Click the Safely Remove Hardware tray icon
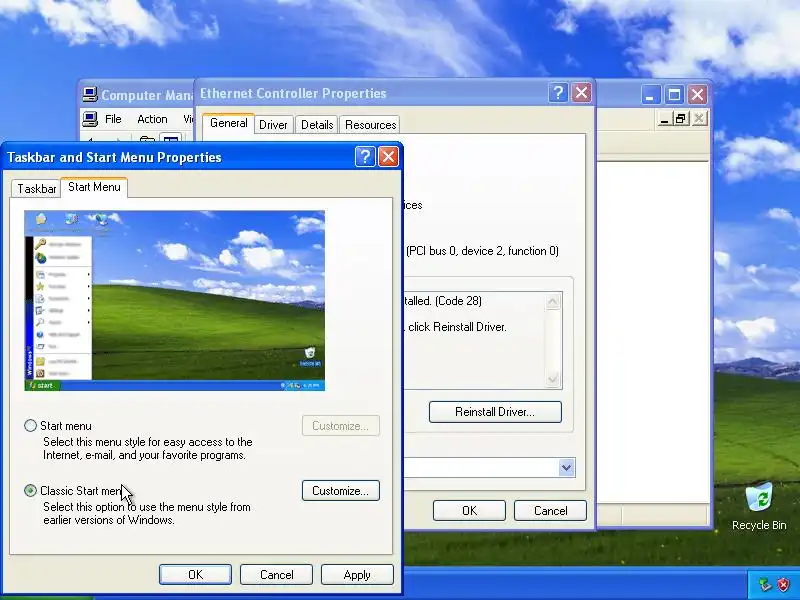Image resolution: width=800 pixels, height=600 pixels. point(765,584)
